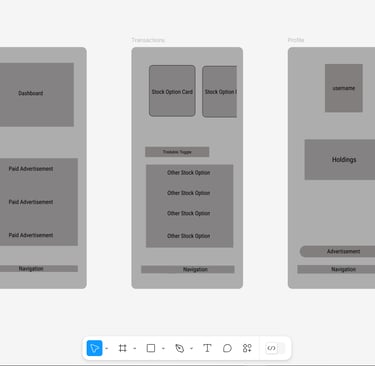Select the Holdings block in Profile
Image resolution: width=375 pixels, height=366 pixels.
pyautogui.click(x=340, y=160)
